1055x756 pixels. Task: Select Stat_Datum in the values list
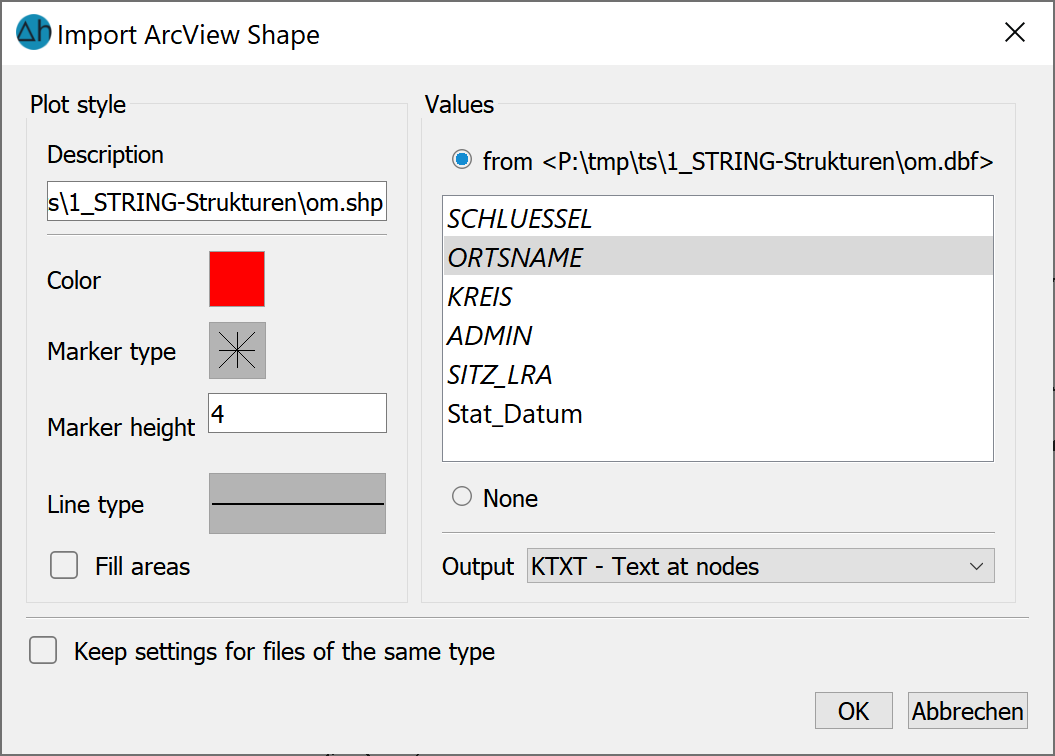click(x=718, y=412)
